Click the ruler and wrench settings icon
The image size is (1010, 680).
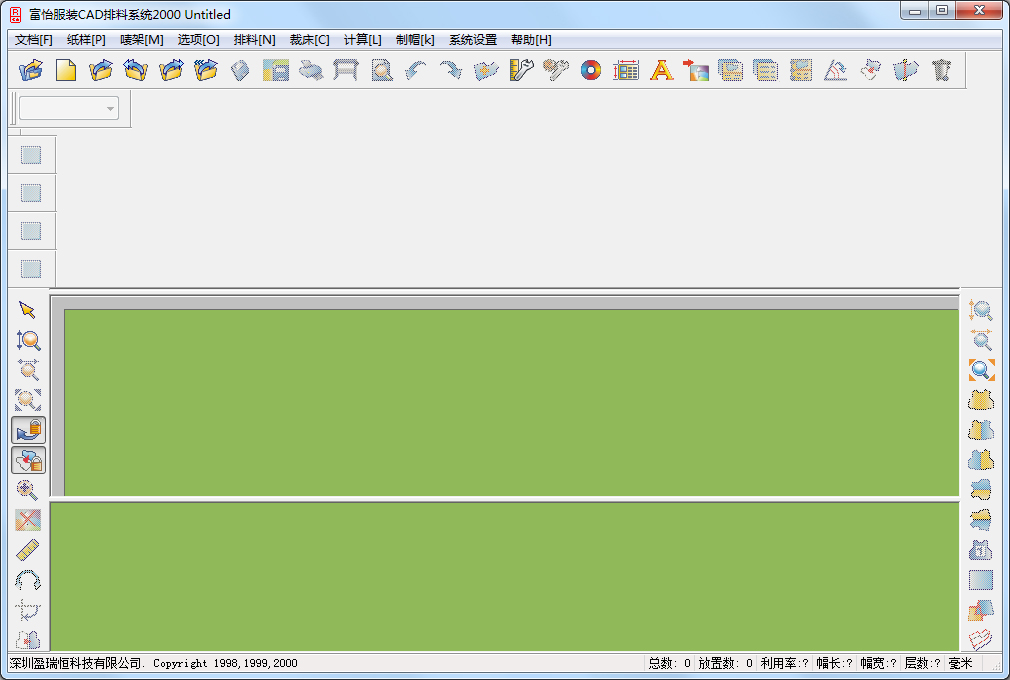click(521, 70)
